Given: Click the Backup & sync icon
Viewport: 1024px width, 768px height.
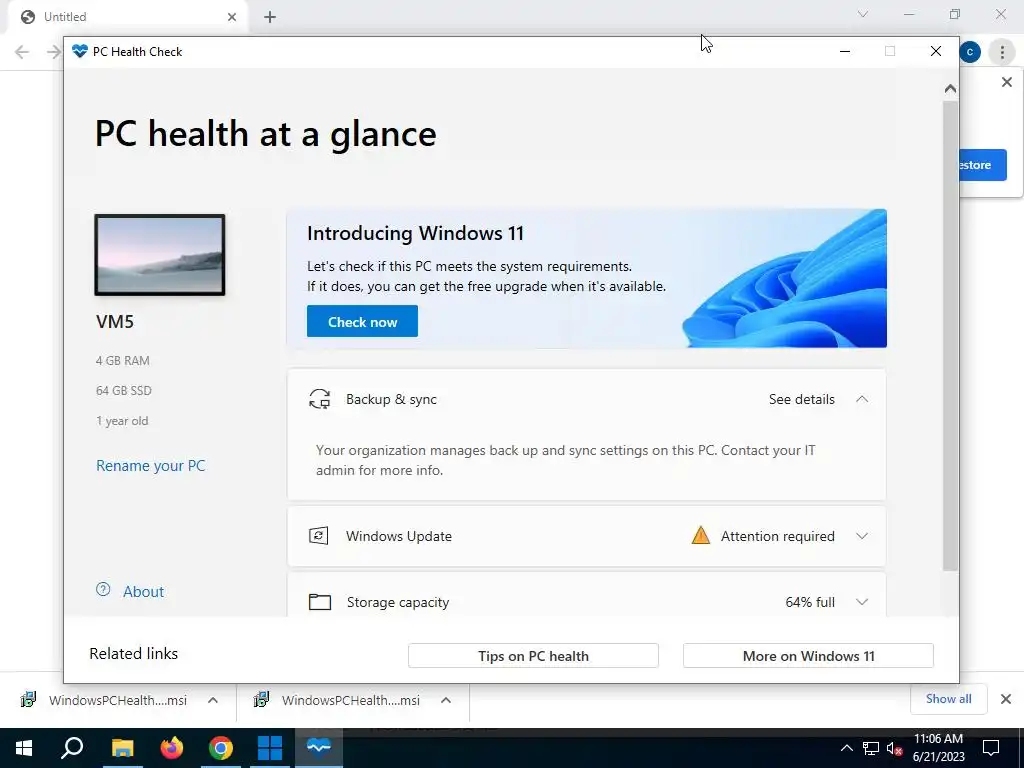Looking at the screenshot, I should point(319,399).
